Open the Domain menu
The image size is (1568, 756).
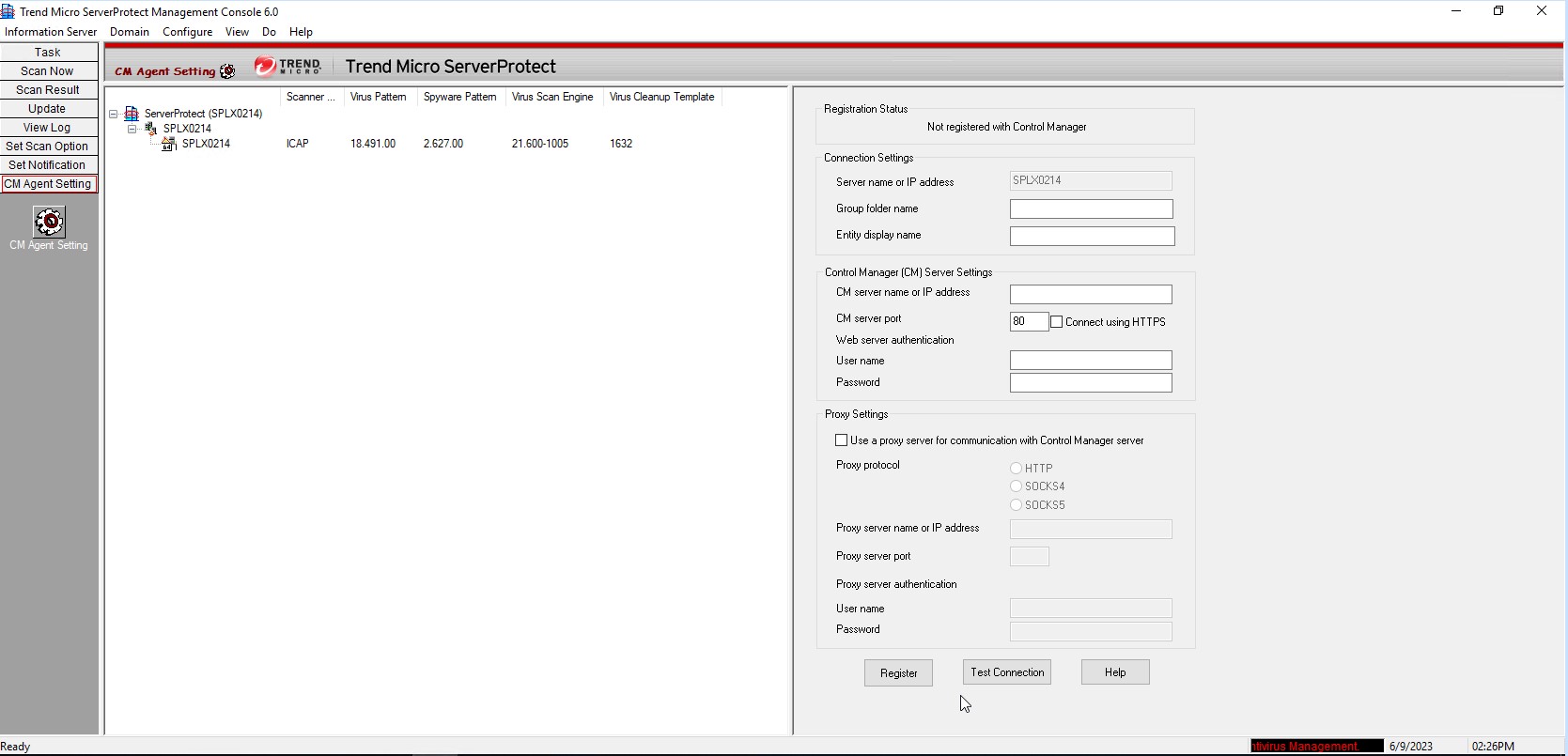tap(130, 32)
